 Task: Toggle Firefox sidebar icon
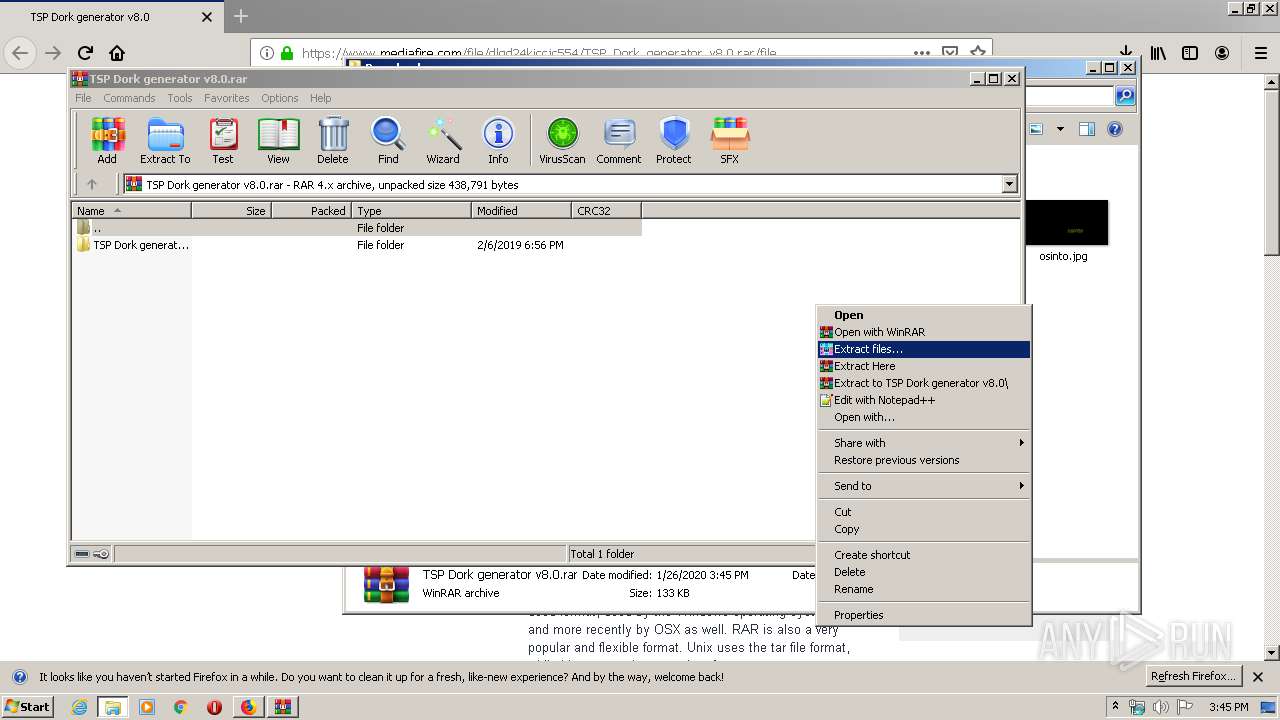point(1190,53)
